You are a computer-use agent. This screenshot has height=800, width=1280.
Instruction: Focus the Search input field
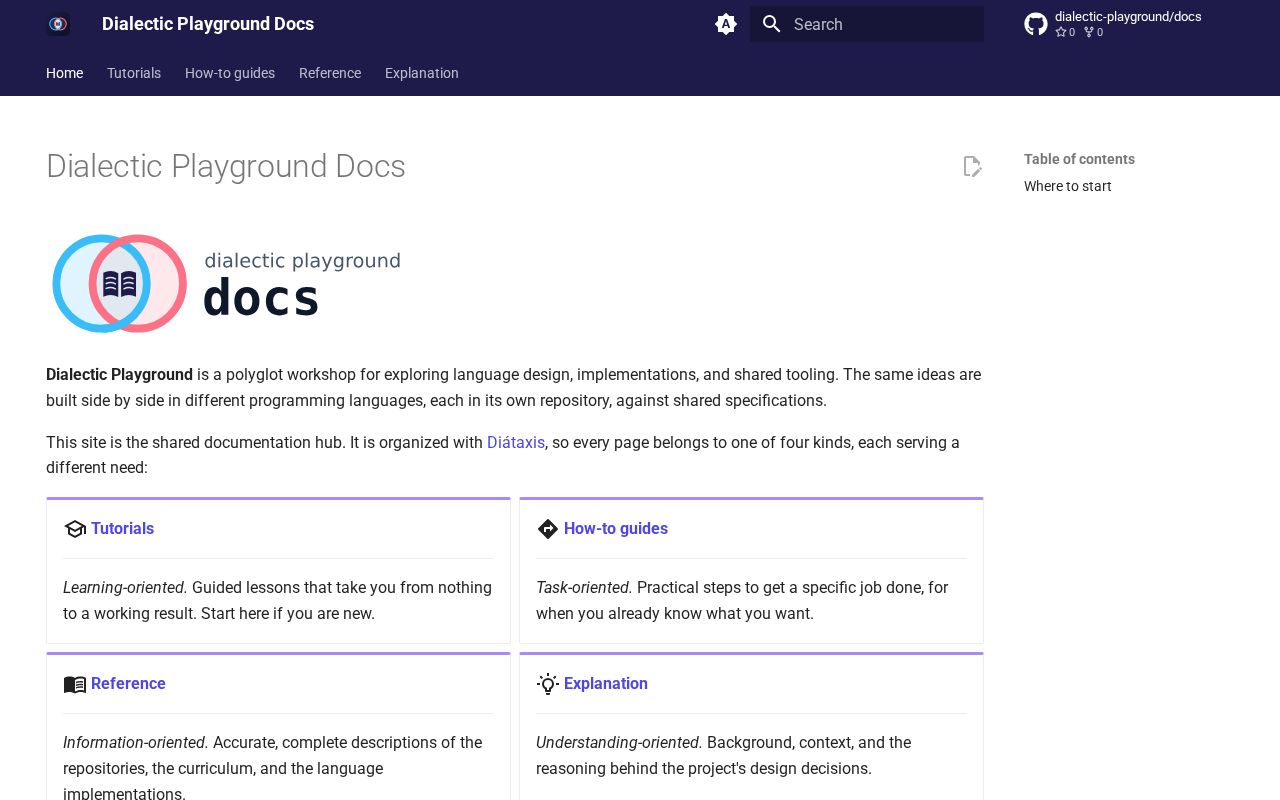[867, 24]
